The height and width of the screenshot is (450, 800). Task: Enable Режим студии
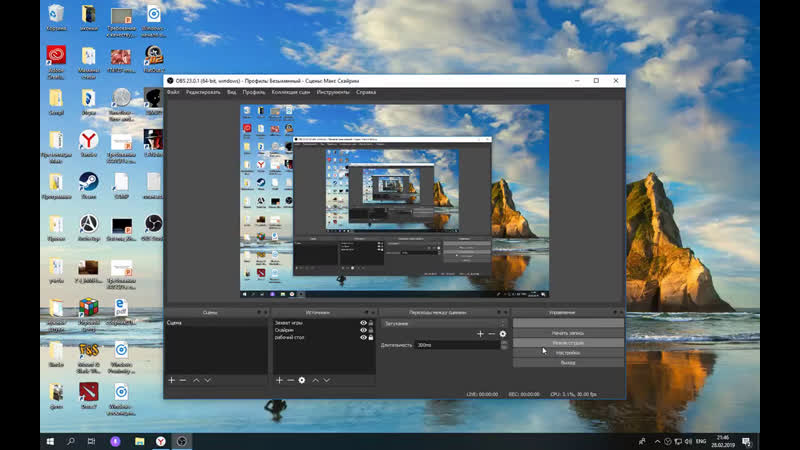pos(568,343)
